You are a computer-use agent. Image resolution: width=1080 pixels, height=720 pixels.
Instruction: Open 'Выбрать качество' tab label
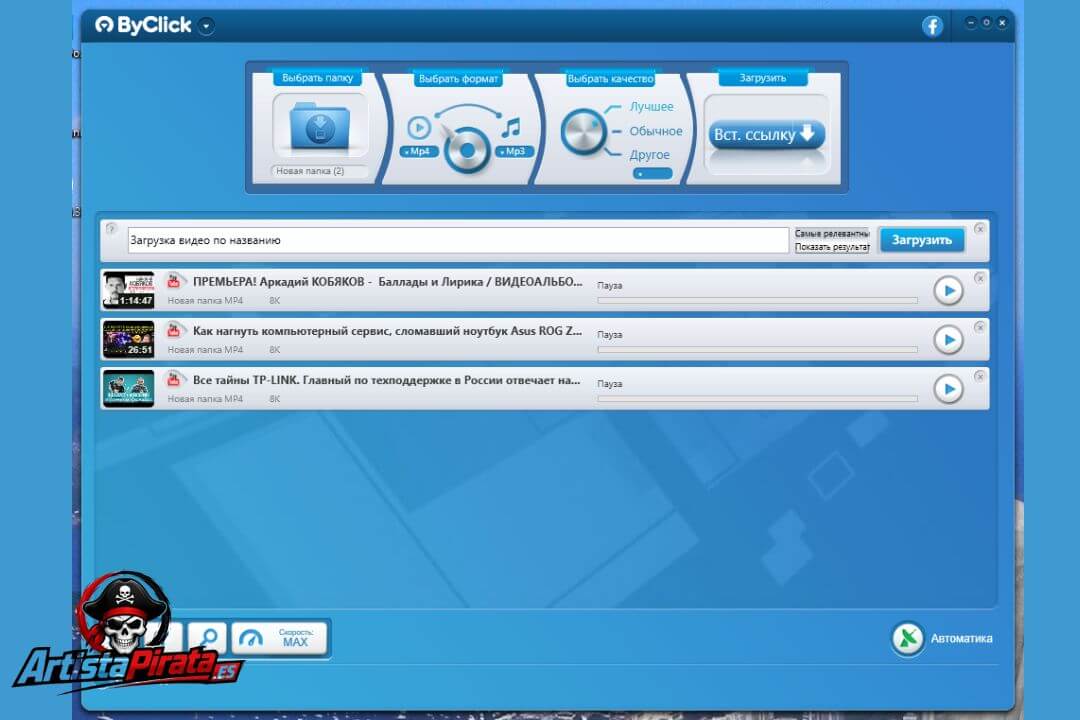610,79
